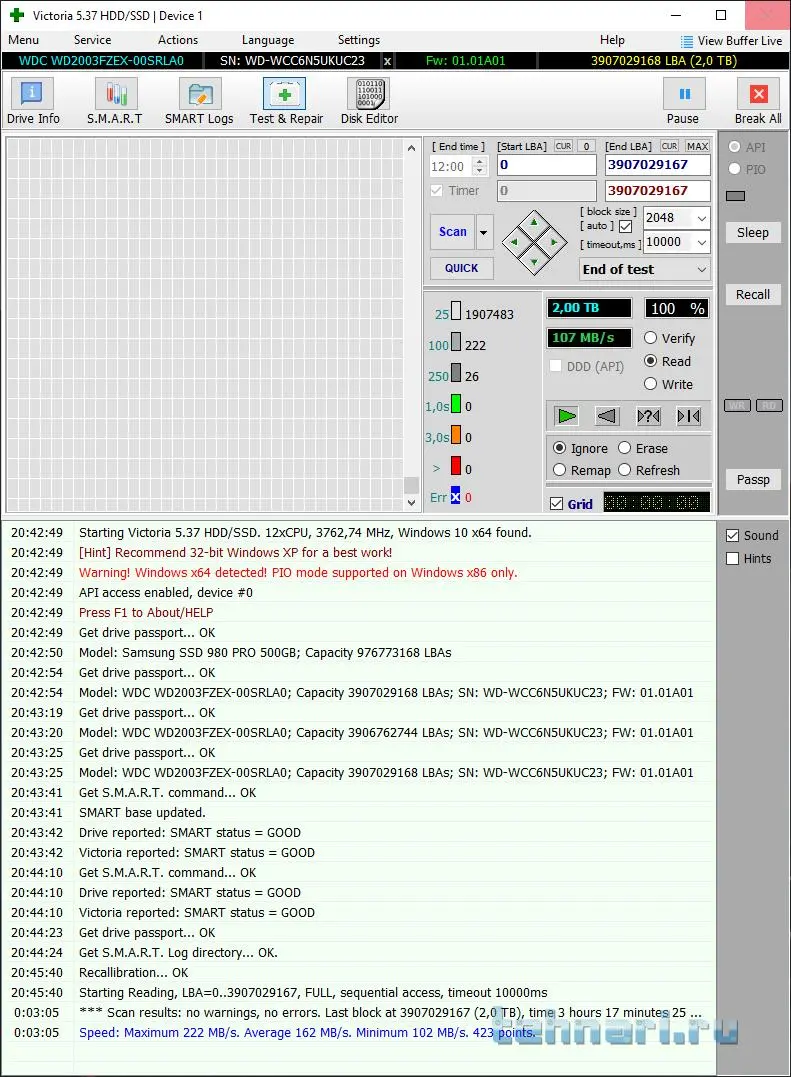Select the PIO mode radio
This screenshot has height=1077, width=791.
coord(735,169)
